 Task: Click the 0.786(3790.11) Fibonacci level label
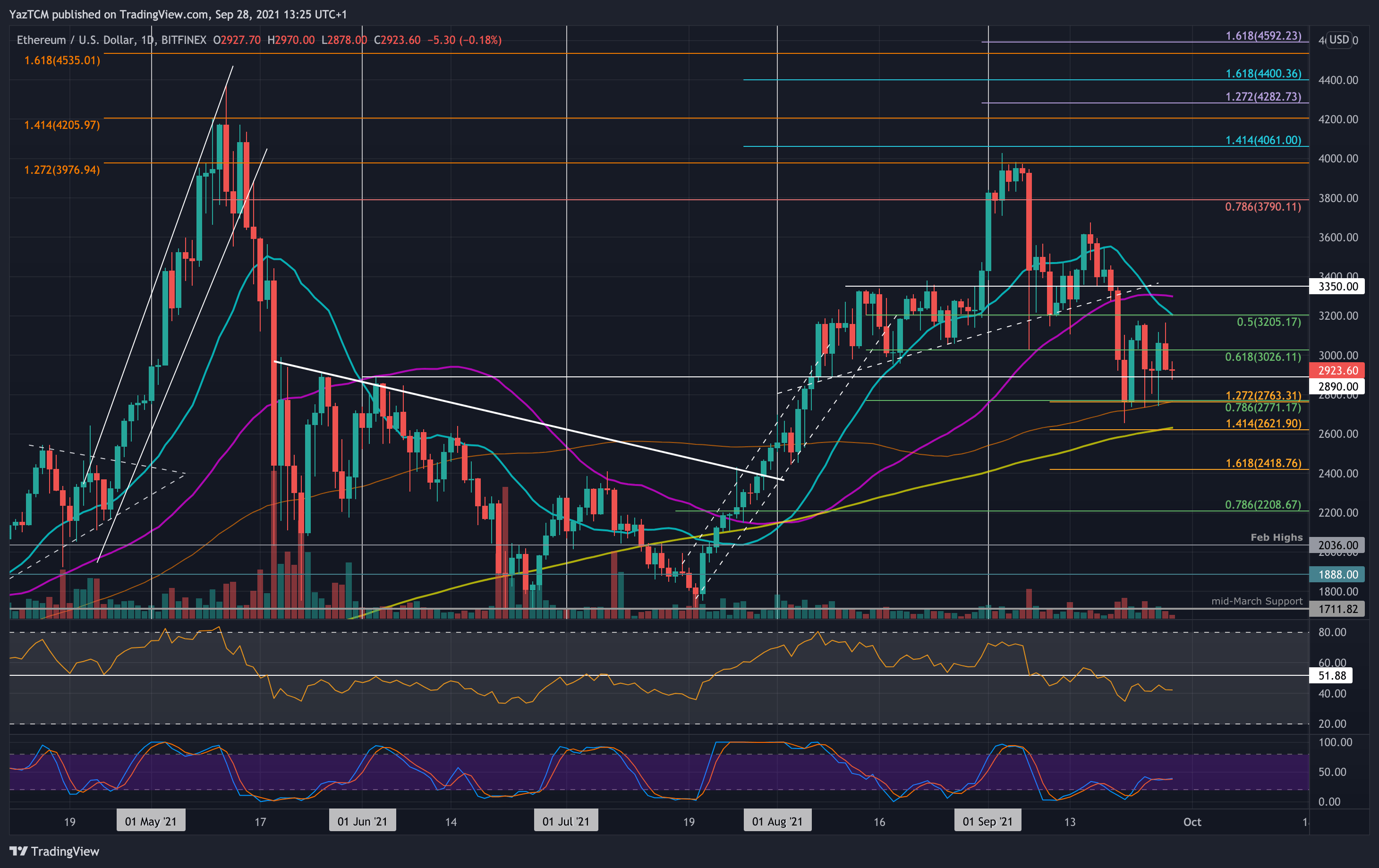click(x=1263, y=207)
